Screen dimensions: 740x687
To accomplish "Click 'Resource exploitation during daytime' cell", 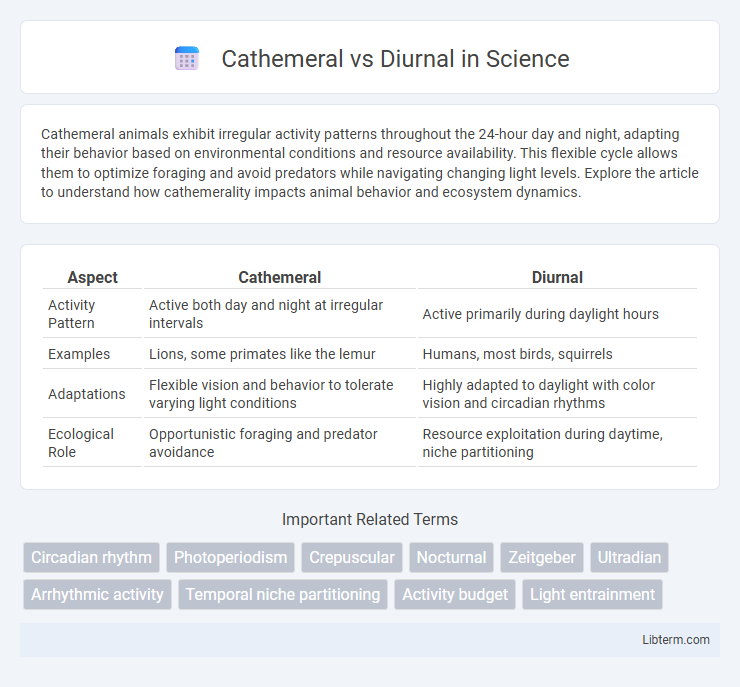I will [557, 443].
